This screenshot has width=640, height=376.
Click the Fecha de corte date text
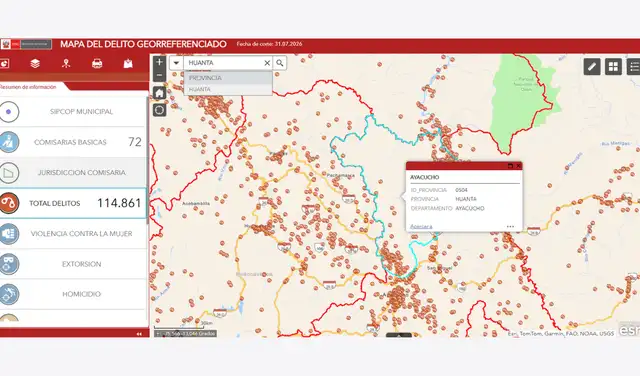coord(269,44)
